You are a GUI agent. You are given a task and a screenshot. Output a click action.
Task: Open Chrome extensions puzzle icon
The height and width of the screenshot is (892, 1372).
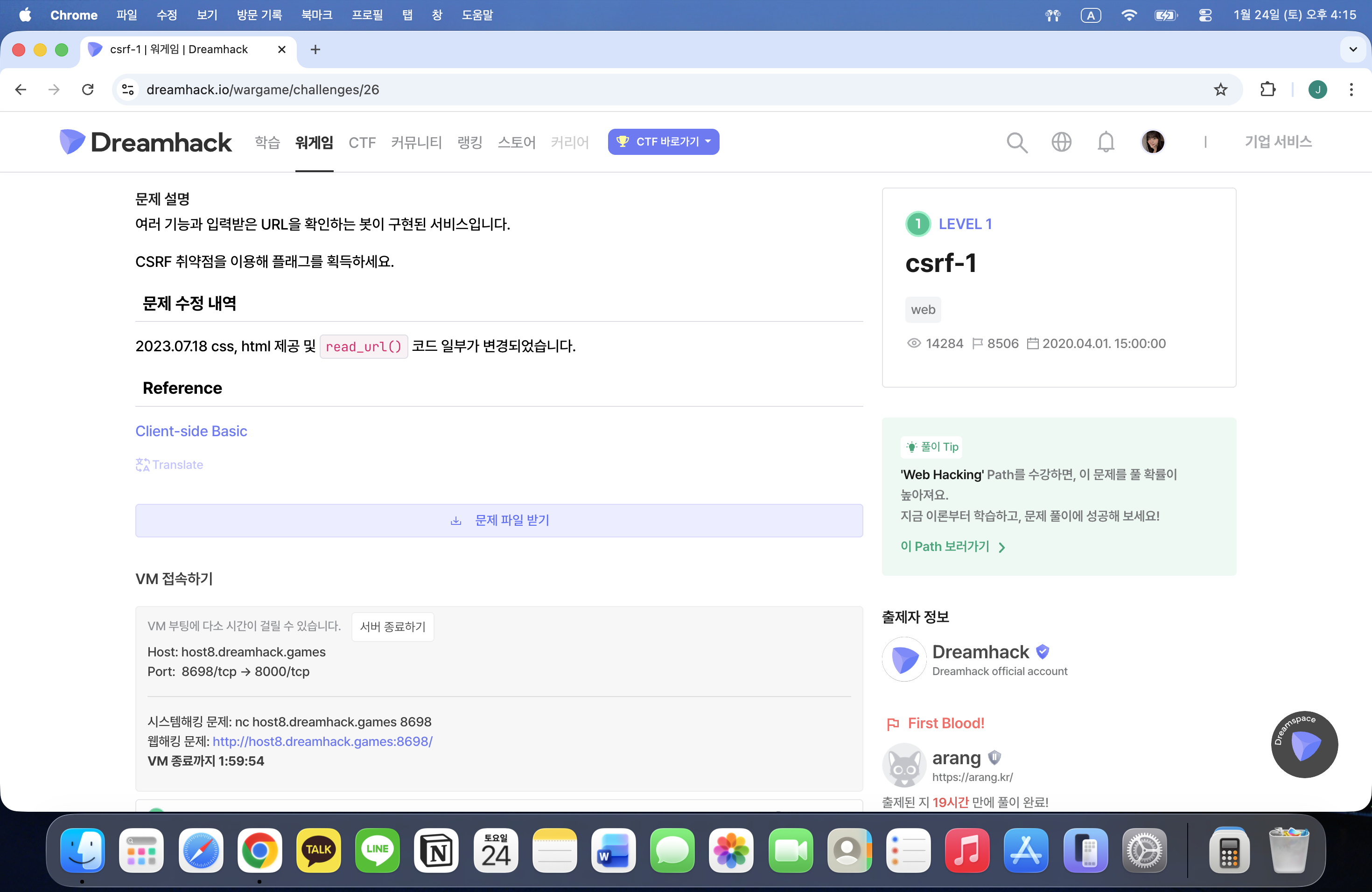(x=1267, y=89)
